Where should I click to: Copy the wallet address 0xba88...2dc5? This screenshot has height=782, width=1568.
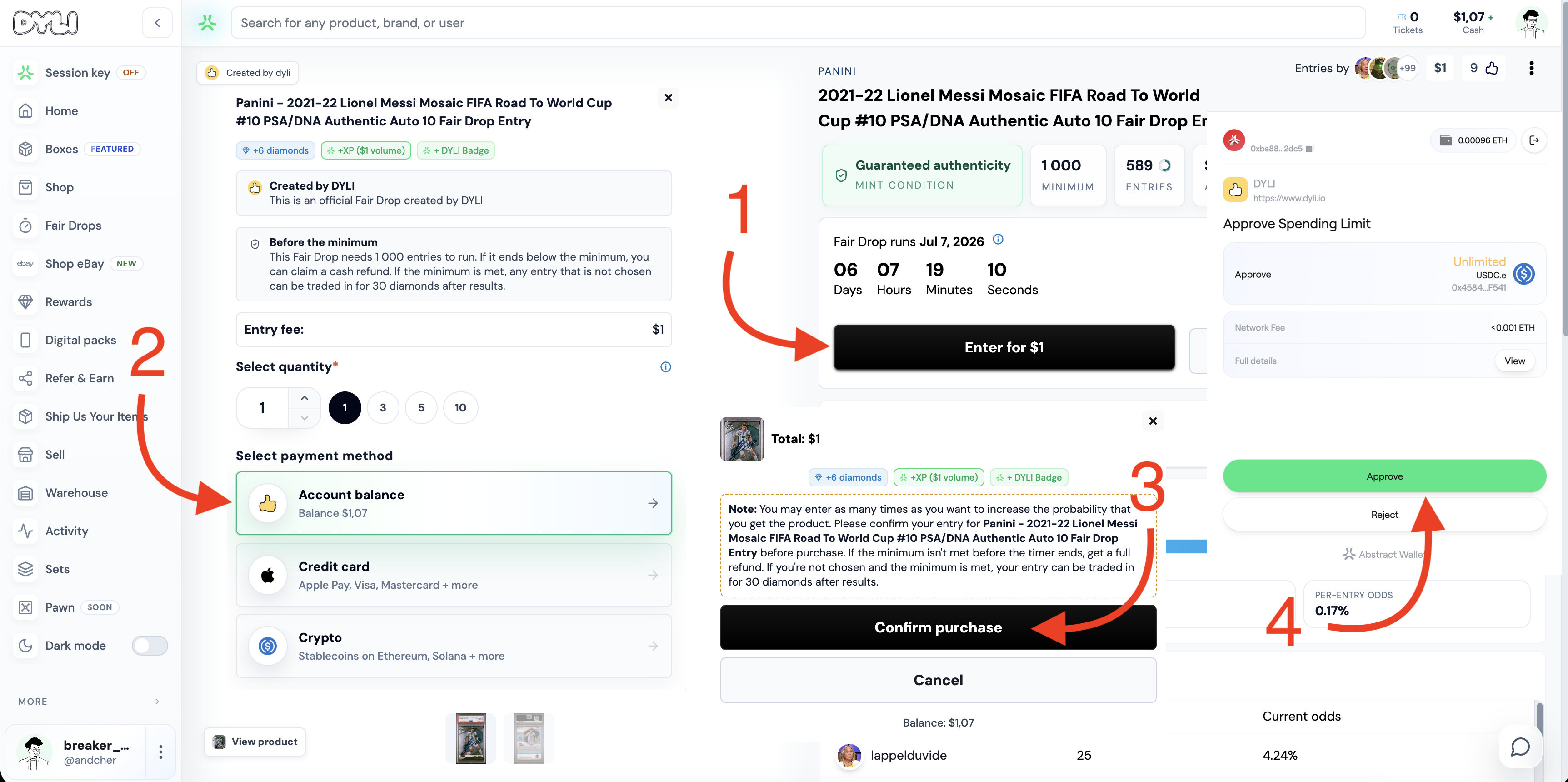(x=1310, y=148)
